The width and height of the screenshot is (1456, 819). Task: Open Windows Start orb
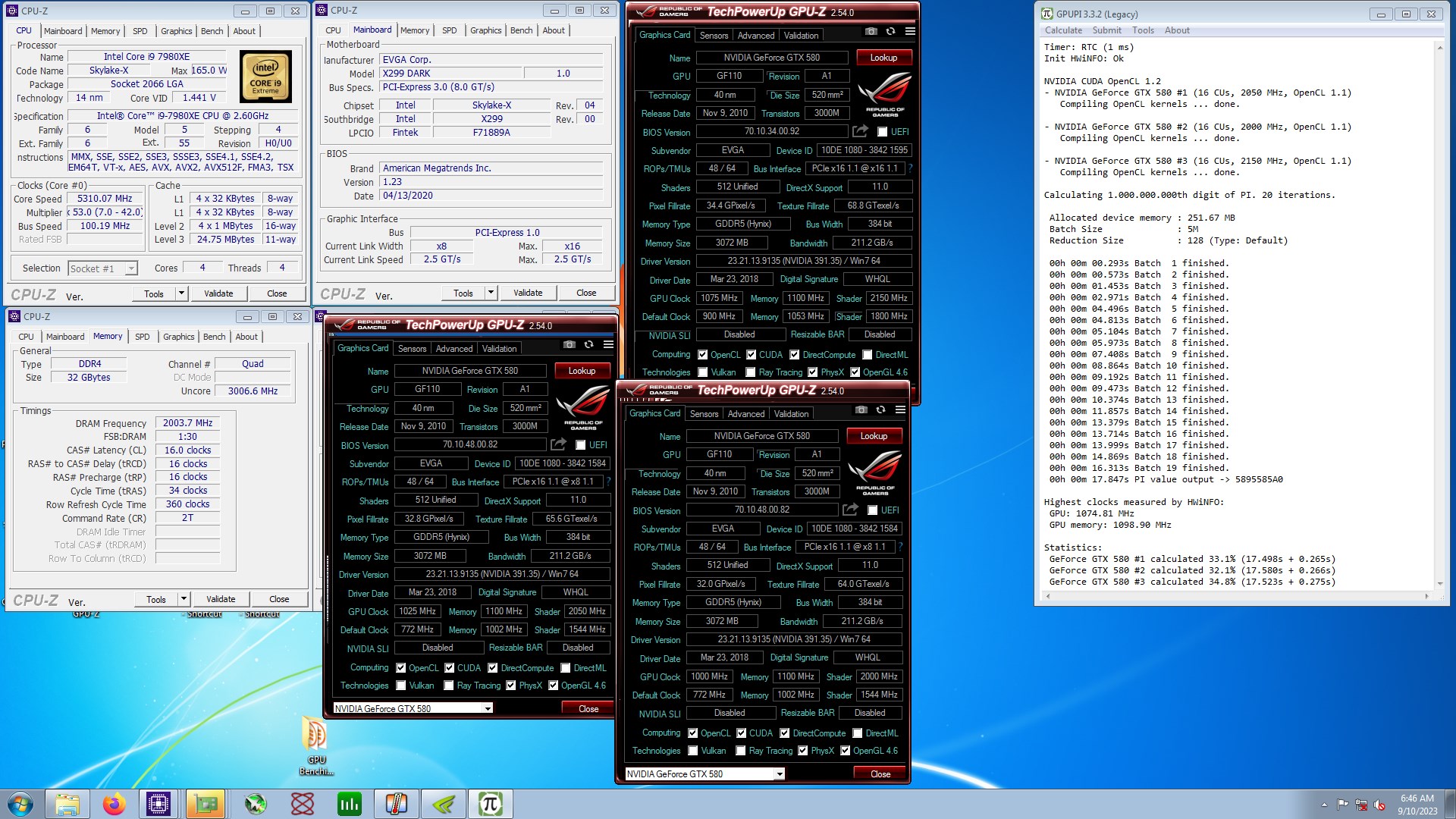(20, 804)
